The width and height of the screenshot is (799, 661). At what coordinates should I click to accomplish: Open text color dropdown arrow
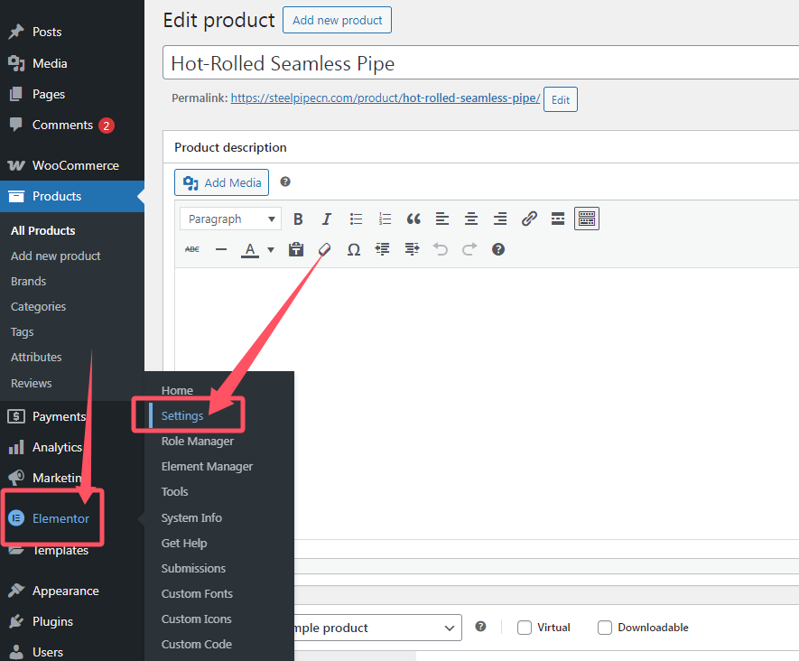pos(271,250)
